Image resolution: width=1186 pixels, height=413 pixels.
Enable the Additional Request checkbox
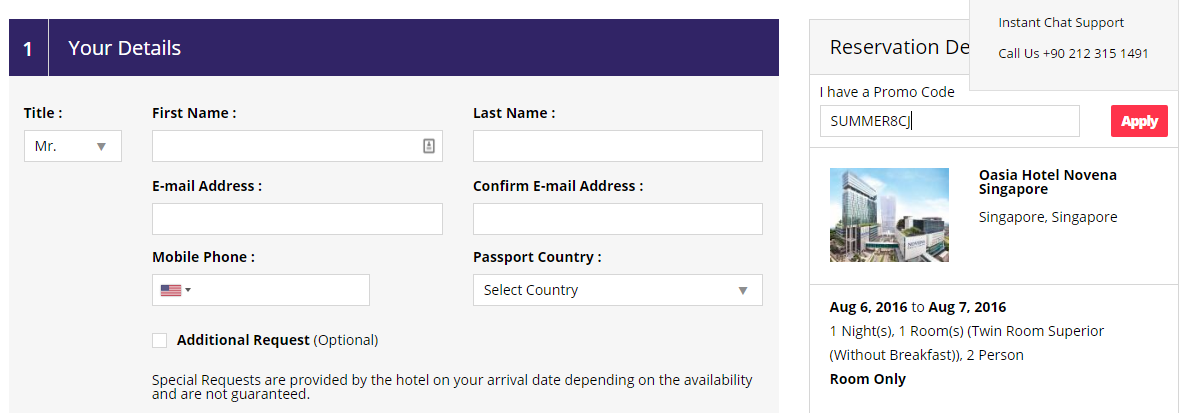[x=160, y=340]
